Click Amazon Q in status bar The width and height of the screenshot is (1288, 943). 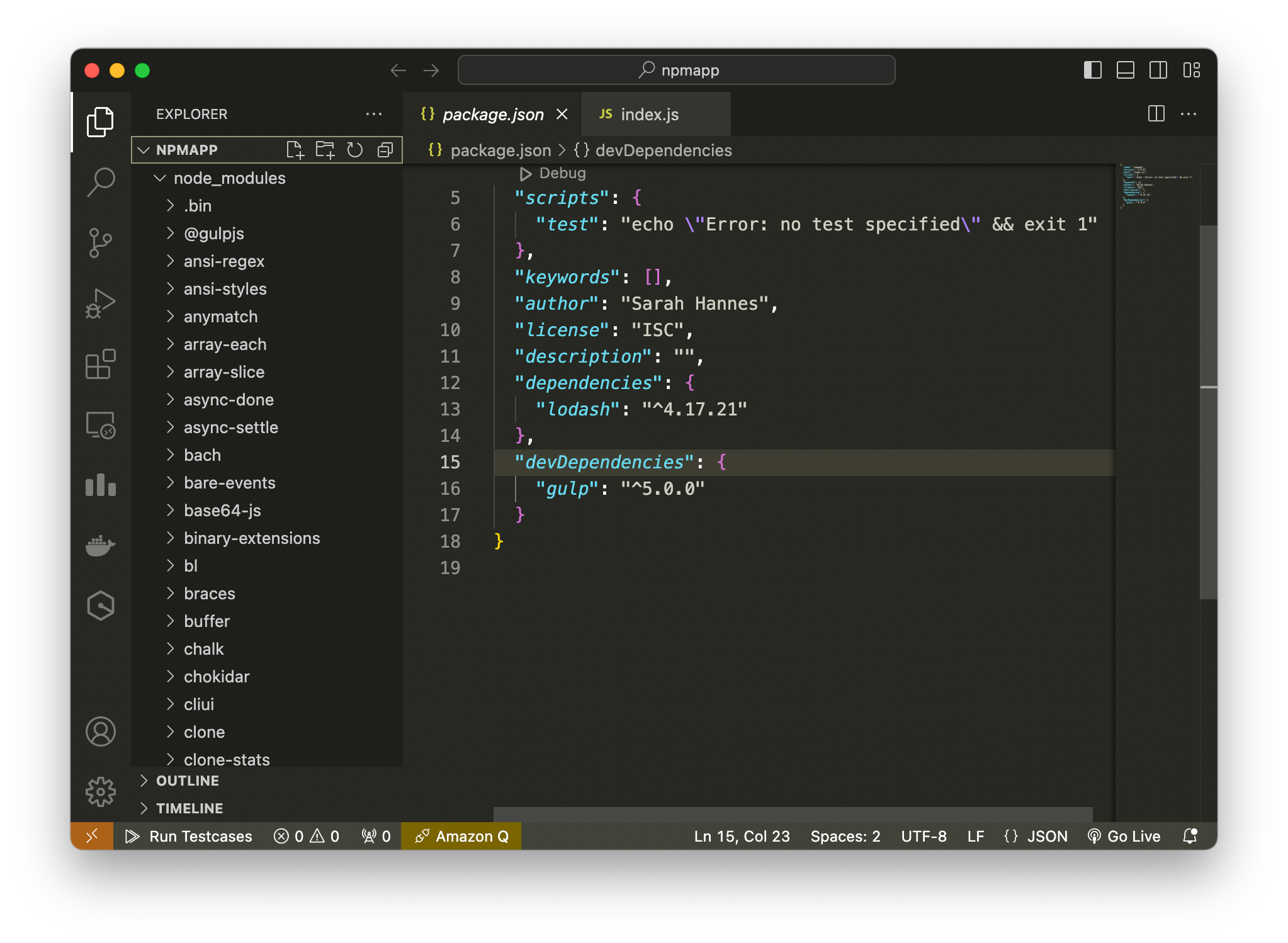[461, 836]
